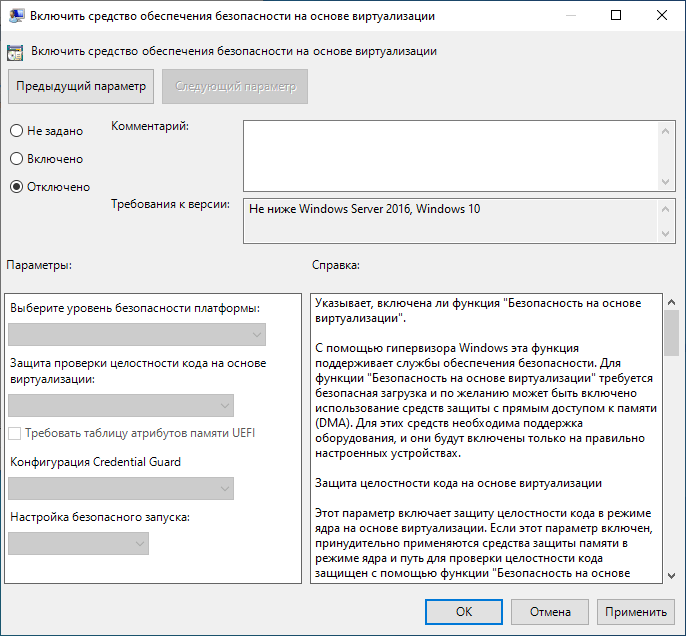
Task: Click the "Применить" button
Action: click(x=636, y=612)
